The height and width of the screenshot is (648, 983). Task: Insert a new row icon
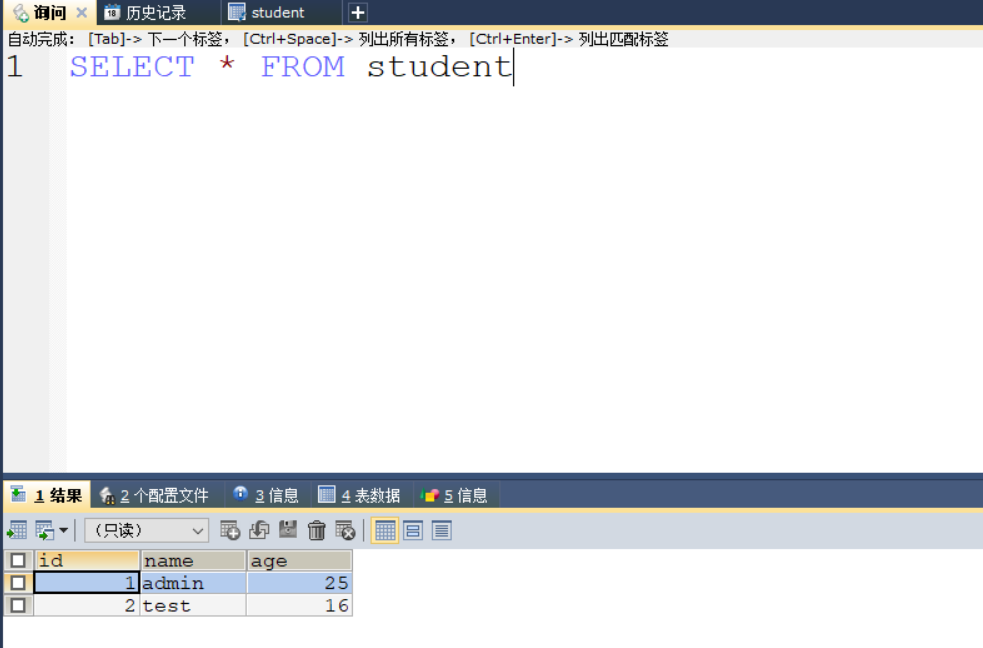pyautogui.click(x=230, y=530)
